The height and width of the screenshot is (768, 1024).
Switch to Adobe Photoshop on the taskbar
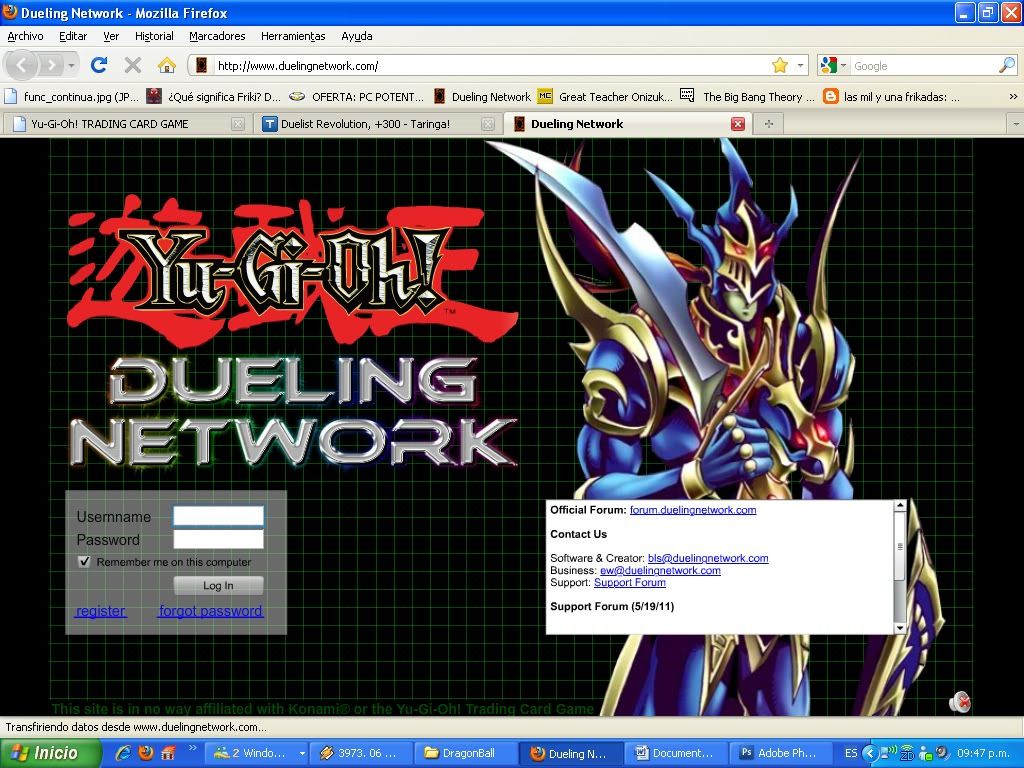(x=782, y=753)
